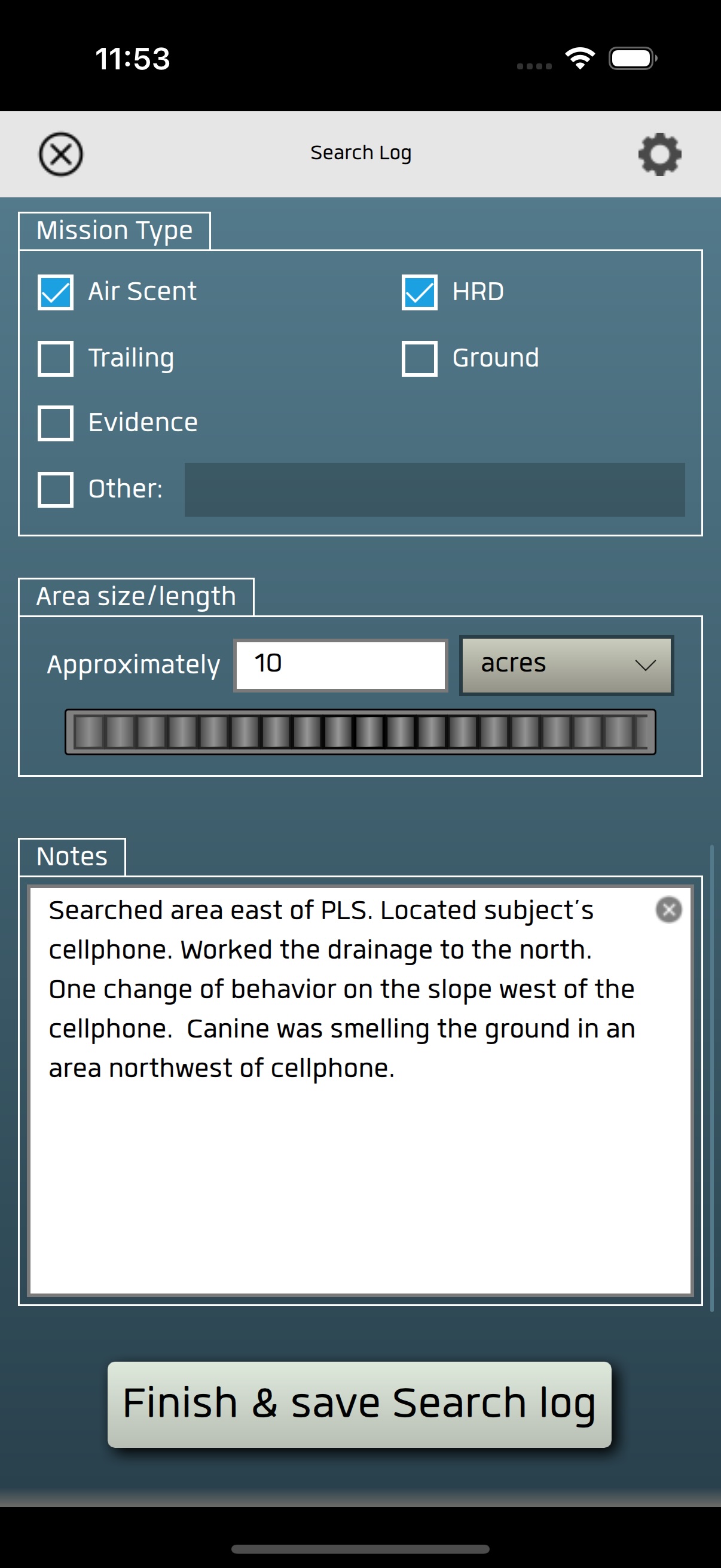This screenshot has height=1568, width=721.
Task: Uncheck the Air Scent checkbox
Action: [x=56, y=292]
